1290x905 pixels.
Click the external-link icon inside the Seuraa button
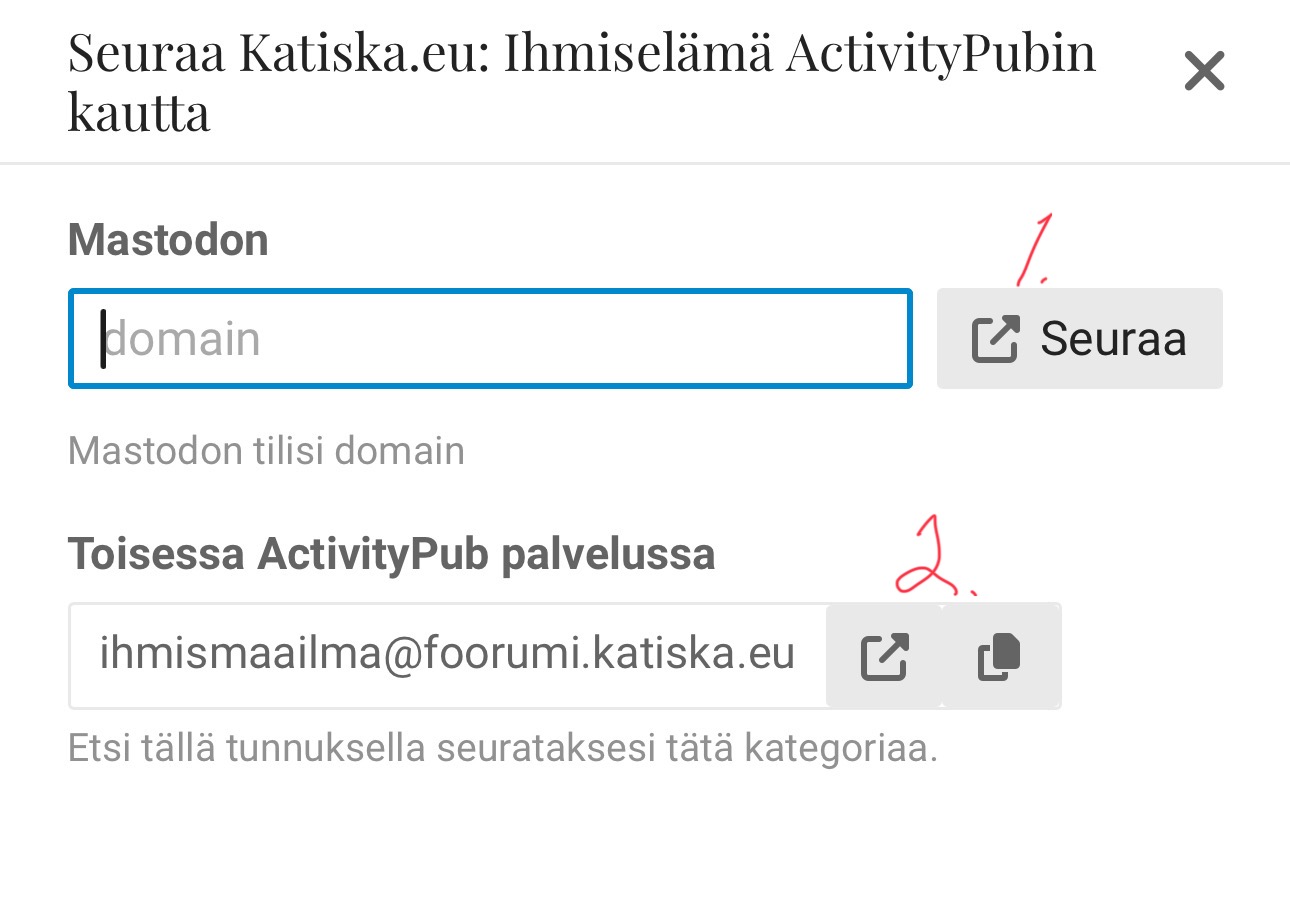click(995, 339)
